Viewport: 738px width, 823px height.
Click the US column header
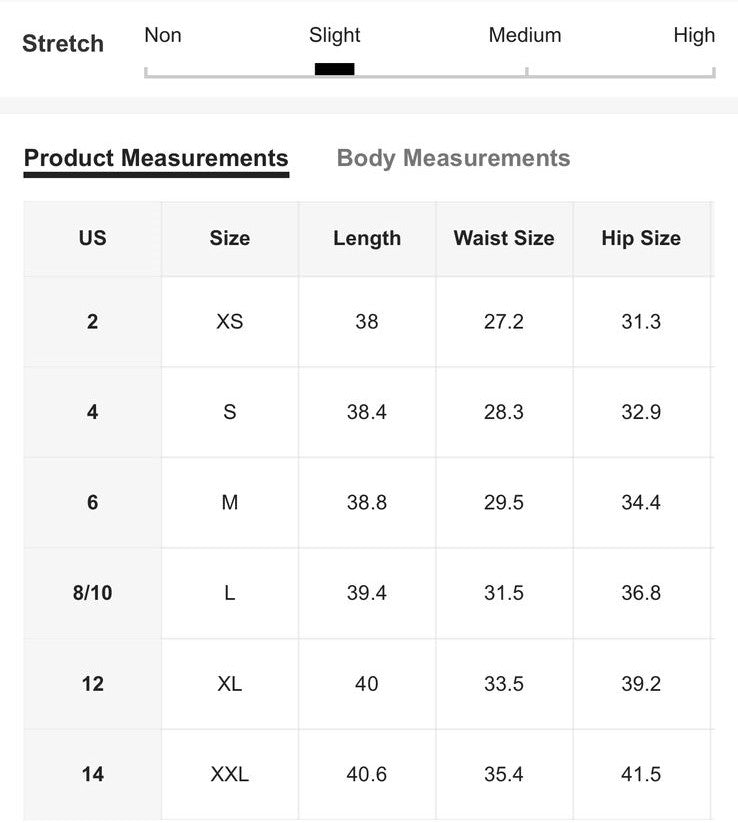point(92,239)
